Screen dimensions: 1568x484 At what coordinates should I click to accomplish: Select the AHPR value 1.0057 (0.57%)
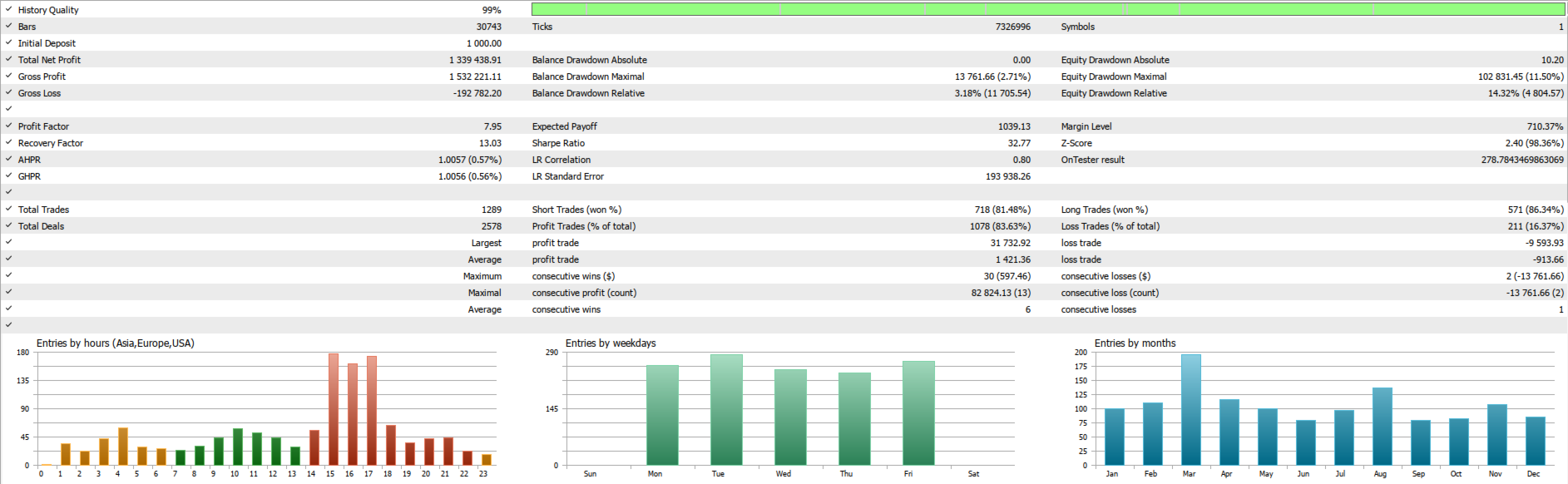[x=470, y=160]
